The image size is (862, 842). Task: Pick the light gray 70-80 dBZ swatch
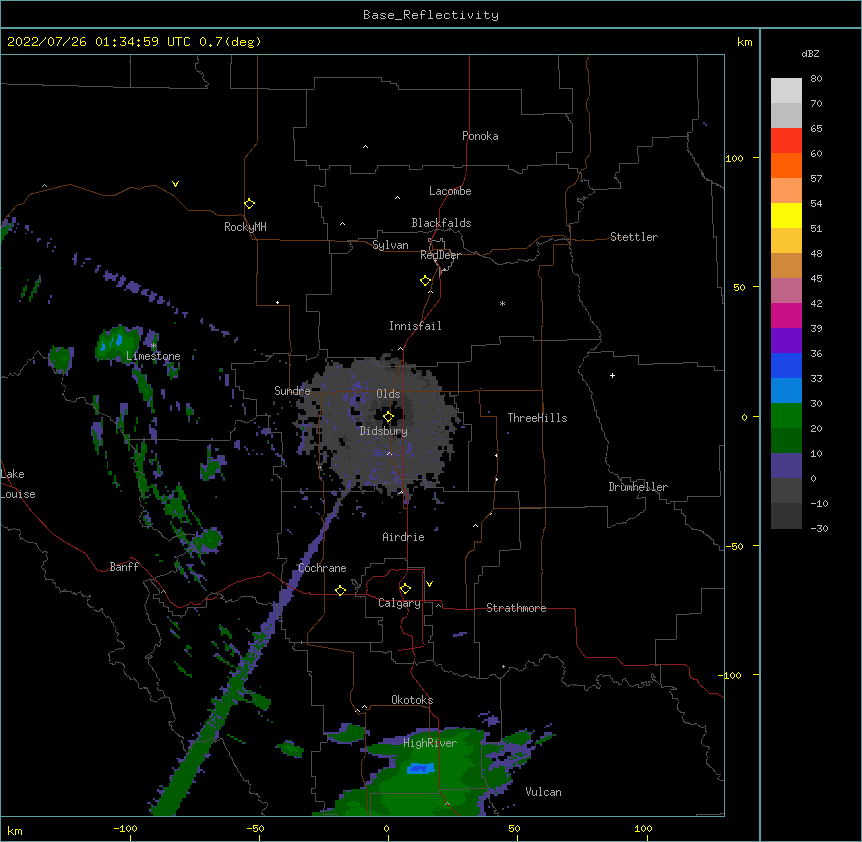[x=786, y=91]
